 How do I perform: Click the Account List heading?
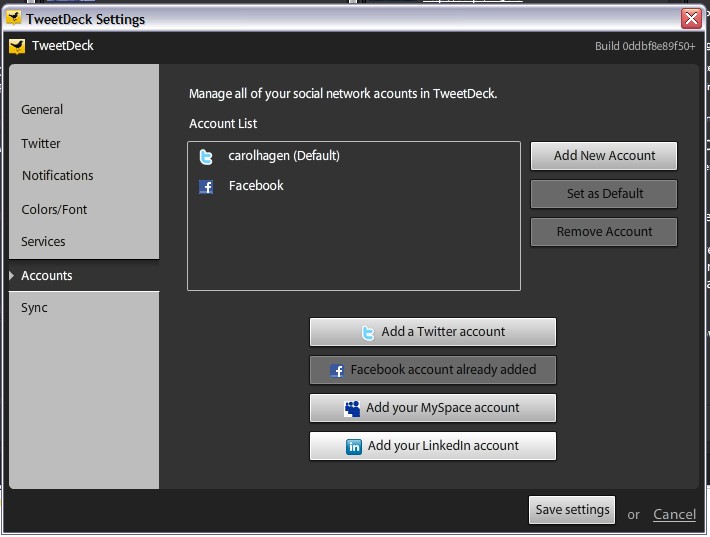(223, 124)
